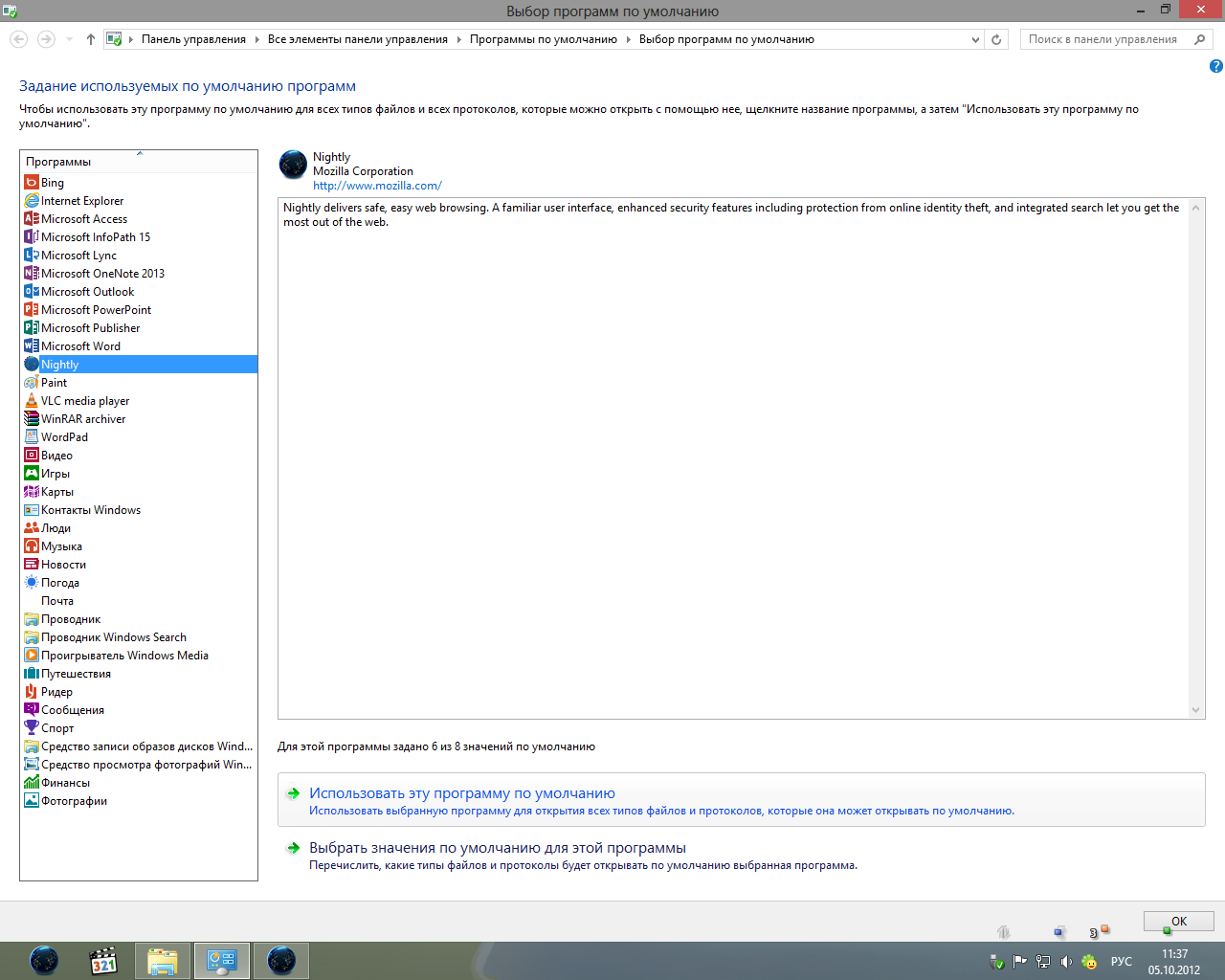Viewport: 1225px width, 980px height.
Task: Go to Программы по умолчанию breadcrumb
Action: pos(544,39)
